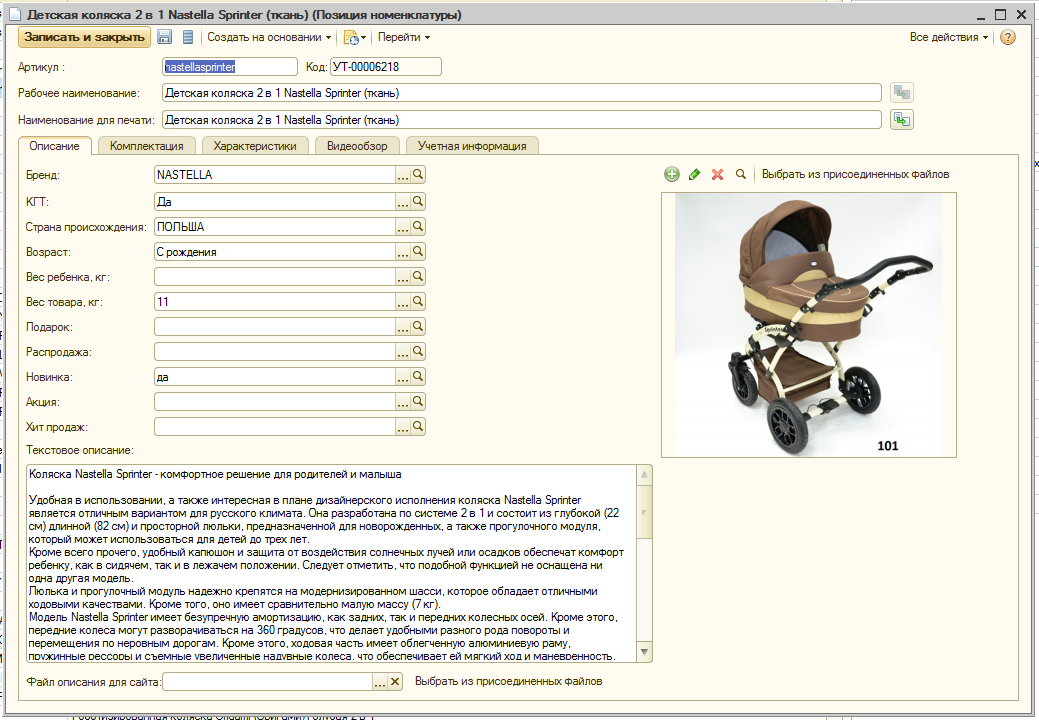Clear the Файл описания для сайта field with X

(x=395, y=682)
